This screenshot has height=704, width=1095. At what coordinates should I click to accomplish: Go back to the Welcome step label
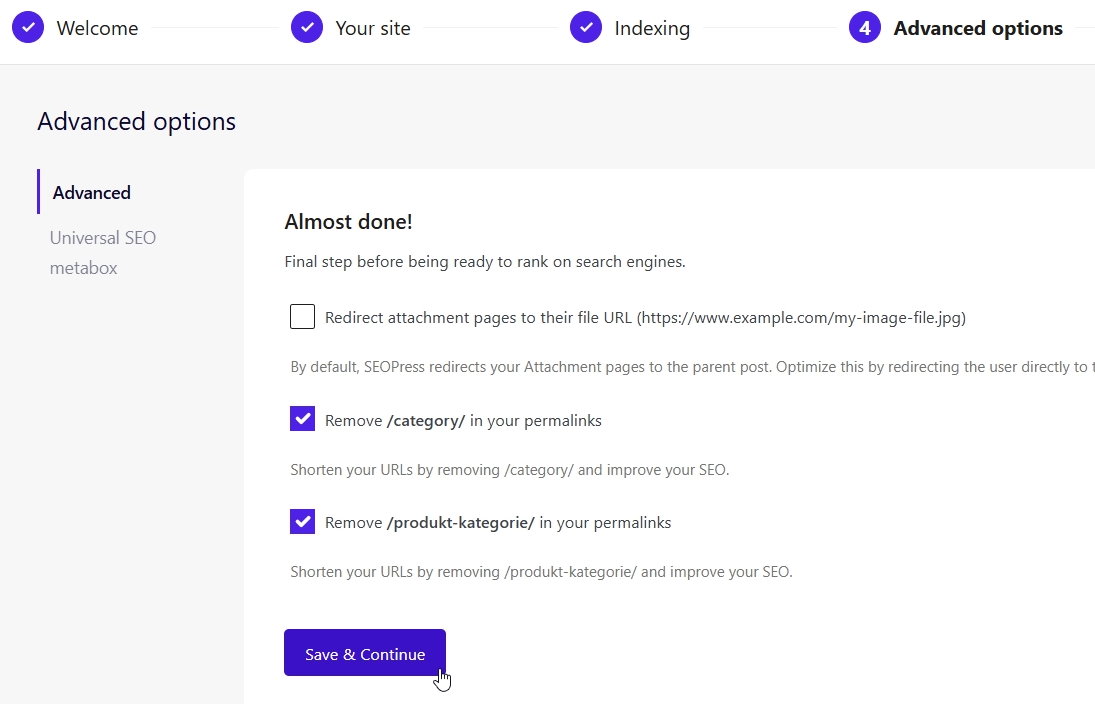point(97,28)
